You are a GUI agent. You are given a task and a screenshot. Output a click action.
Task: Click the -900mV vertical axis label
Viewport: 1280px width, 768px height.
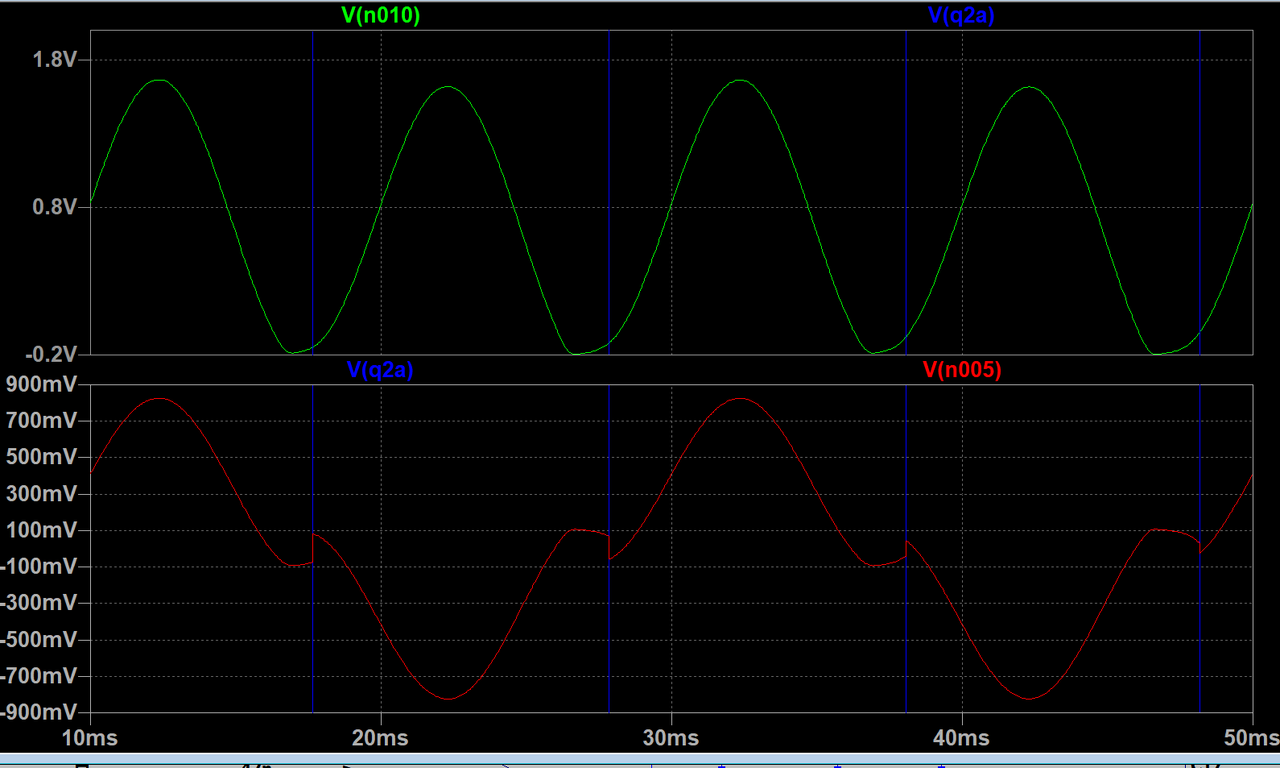[x=40, y=712]
